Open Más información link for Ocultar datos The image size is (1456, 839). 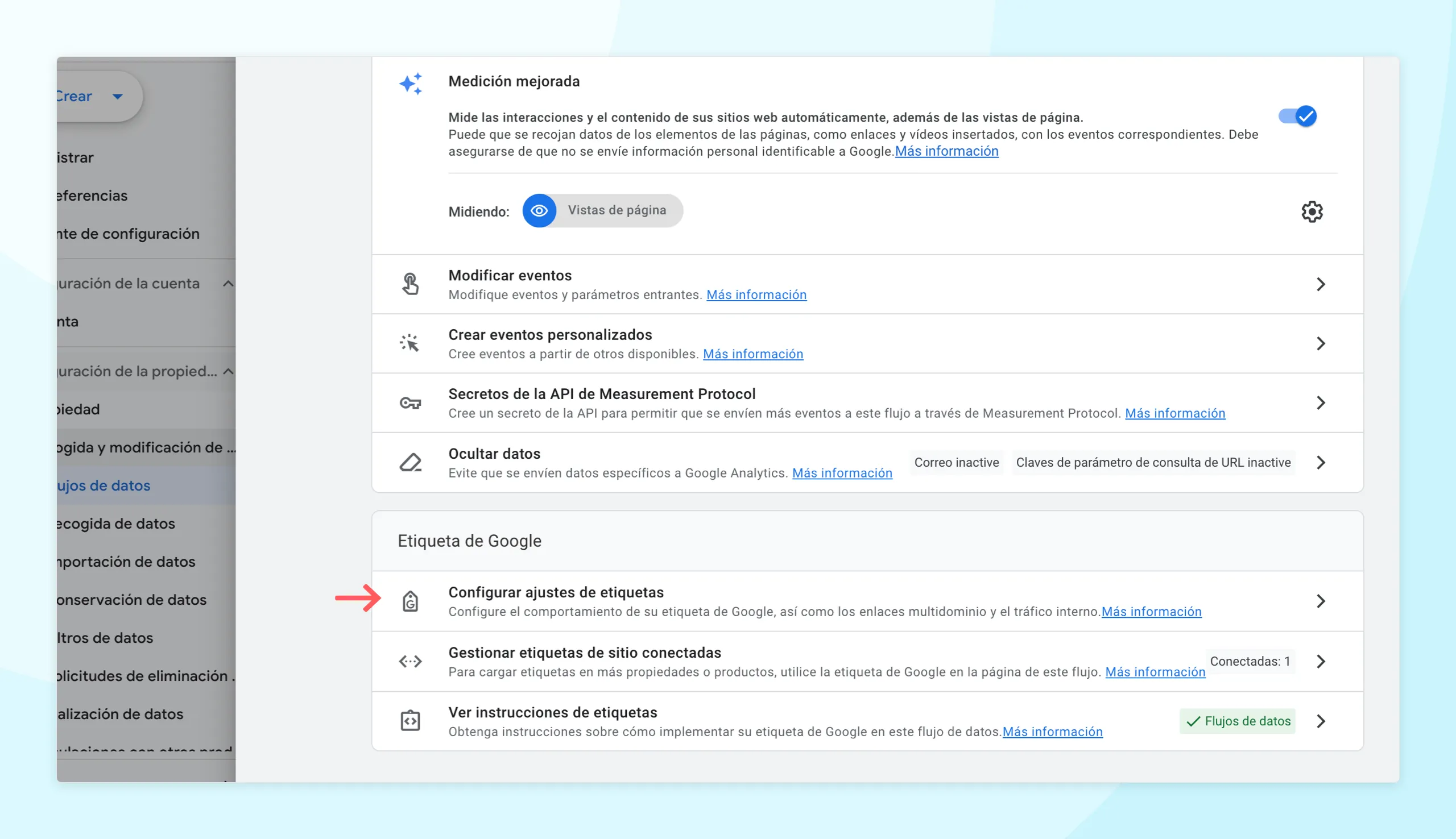tap(842, 473)
